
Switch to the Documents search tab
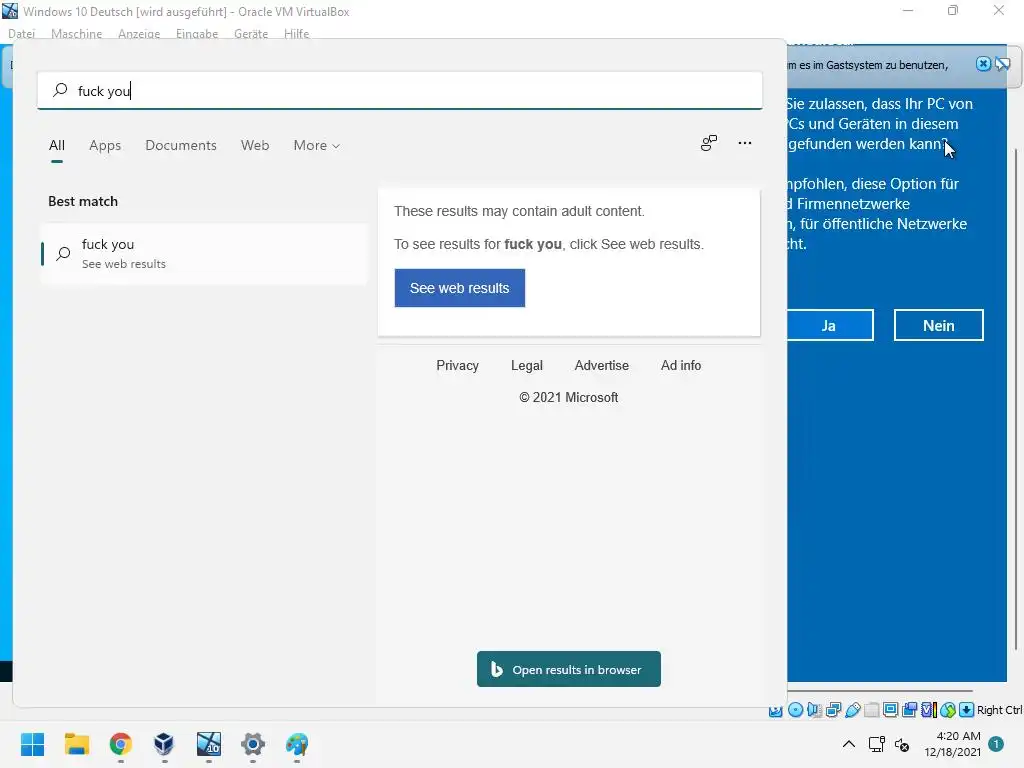tap(181, 146)
